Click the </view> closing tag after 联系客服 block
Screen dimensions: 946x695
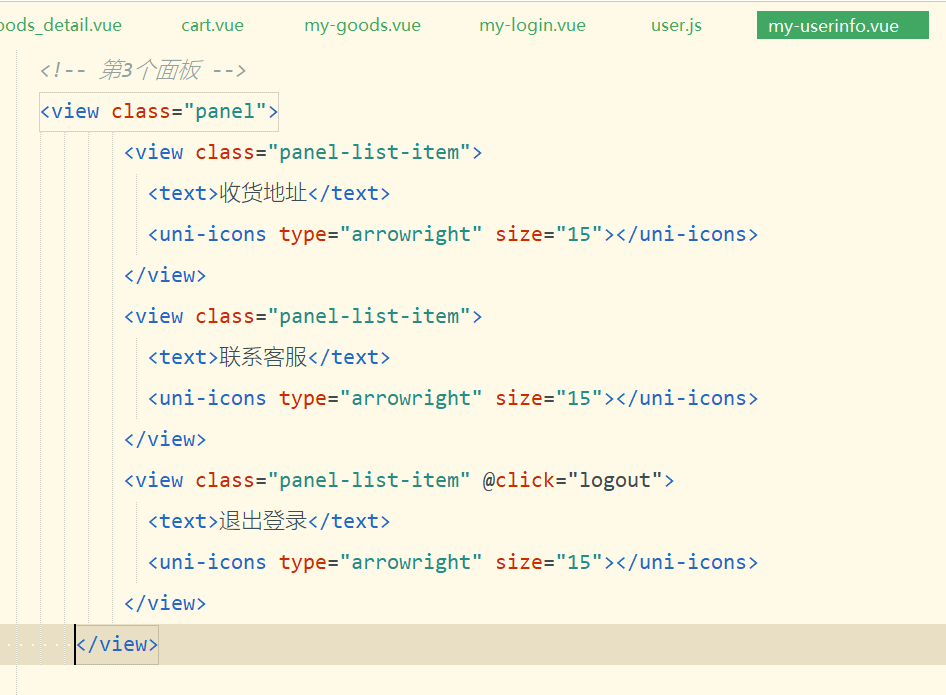click(x=165, y=439)
